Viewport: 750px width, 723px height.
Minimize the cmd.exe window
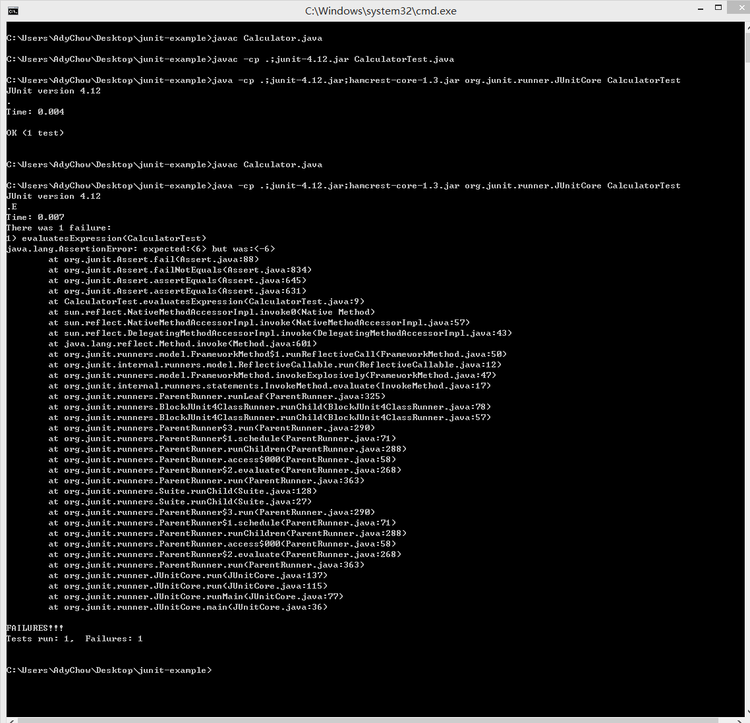pyautogui.click(x=701, y=9)
